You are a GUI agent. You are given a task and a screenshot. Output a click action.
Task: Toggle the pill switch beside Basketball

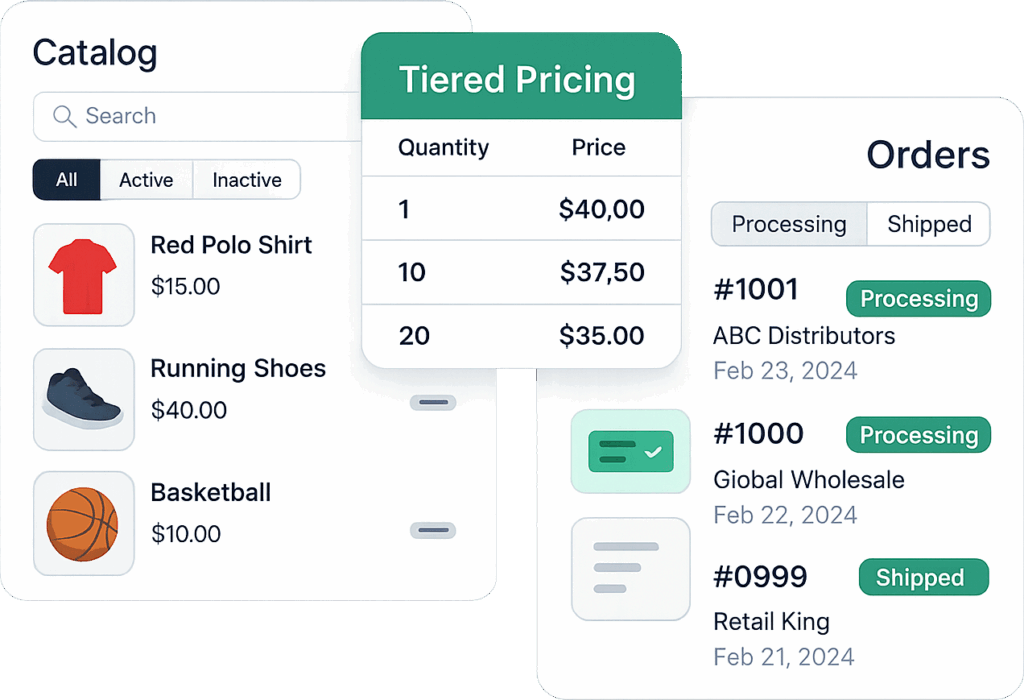pyautogui.click(x=433, y=531)
